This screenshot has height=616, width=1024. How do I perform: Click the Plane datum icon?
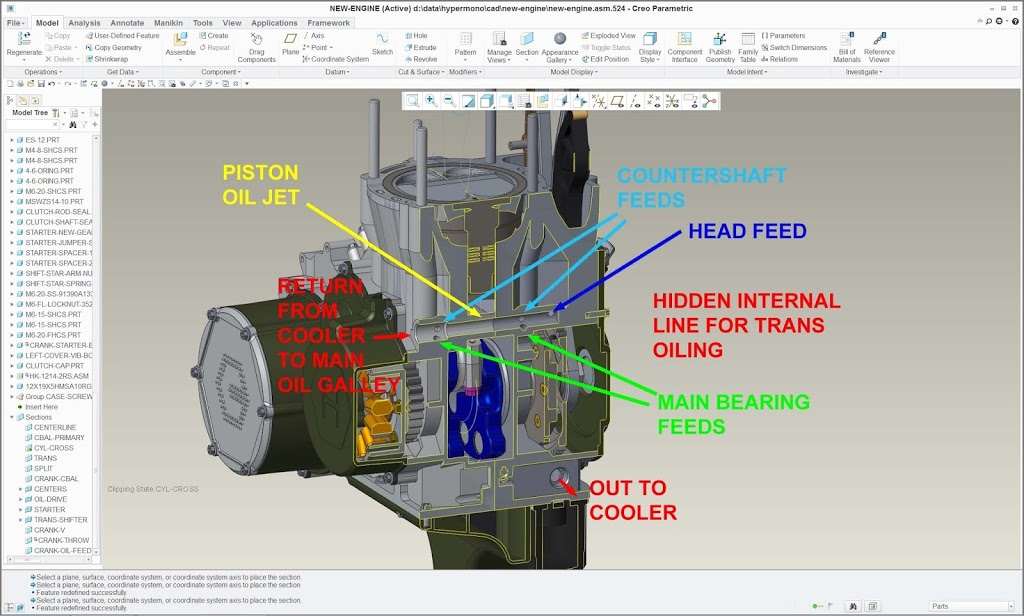point(290,40)
